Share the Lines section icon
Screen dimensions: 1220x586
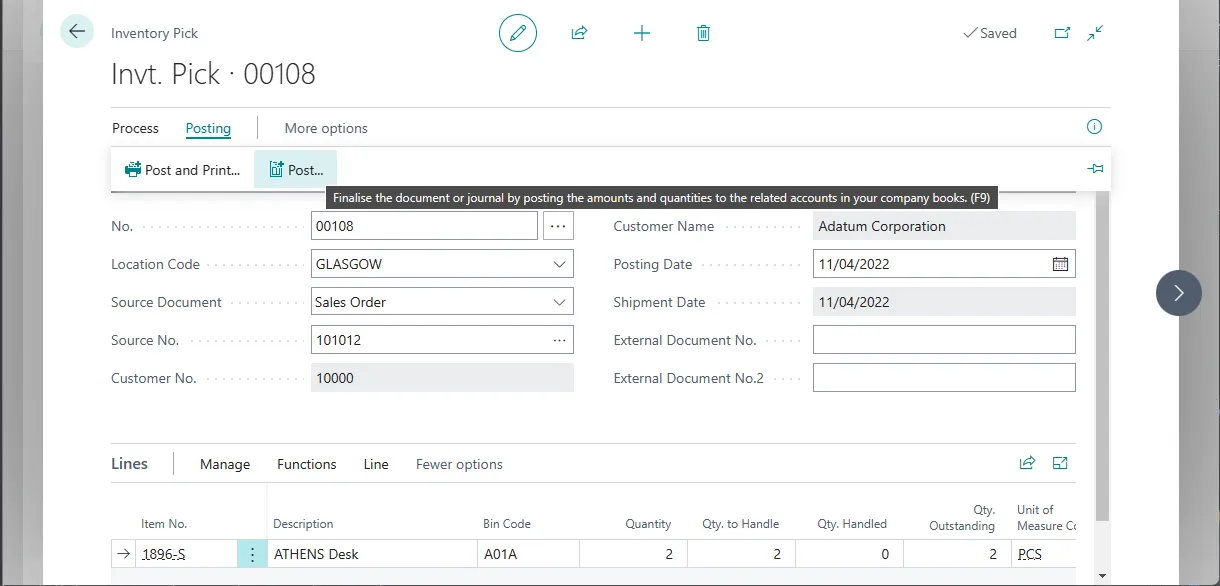1027,463
